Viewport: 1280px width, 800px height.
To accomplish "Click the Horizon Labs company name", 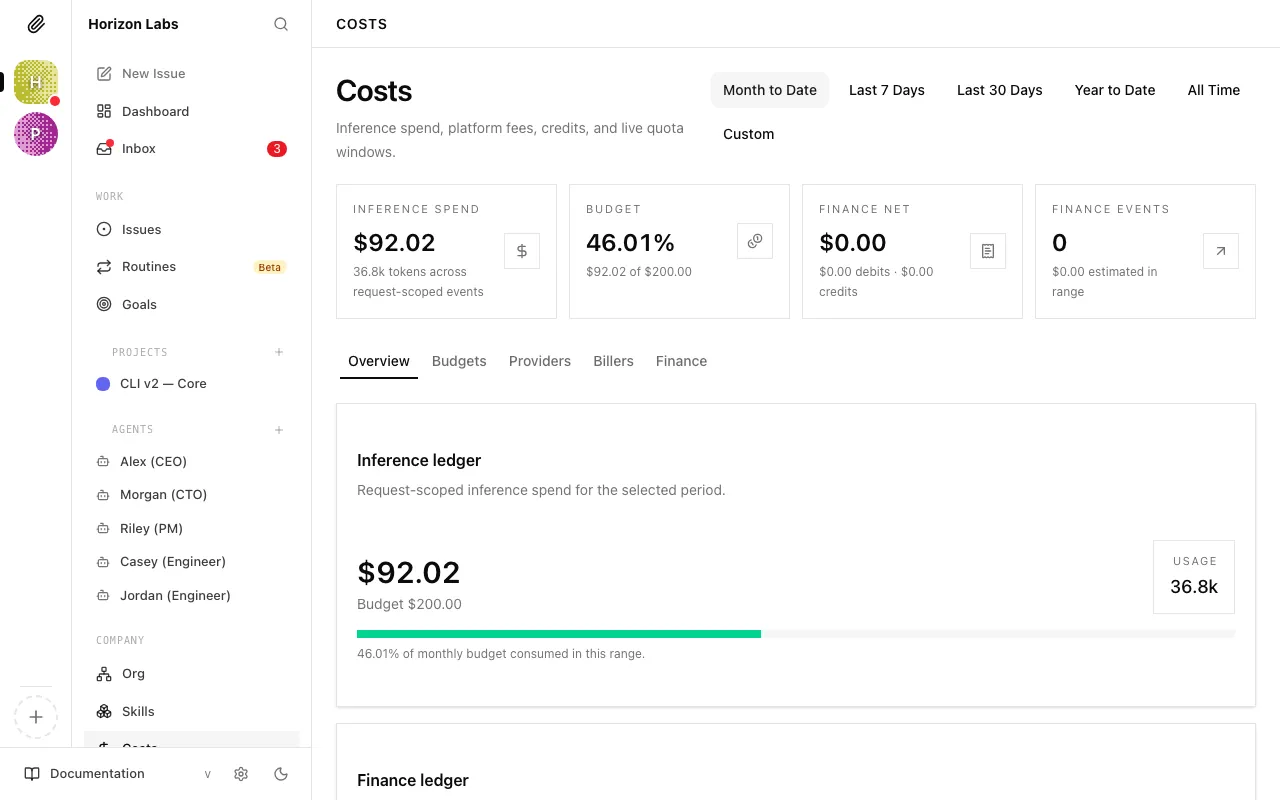I will pyautogui.click(x=133, y=24).
